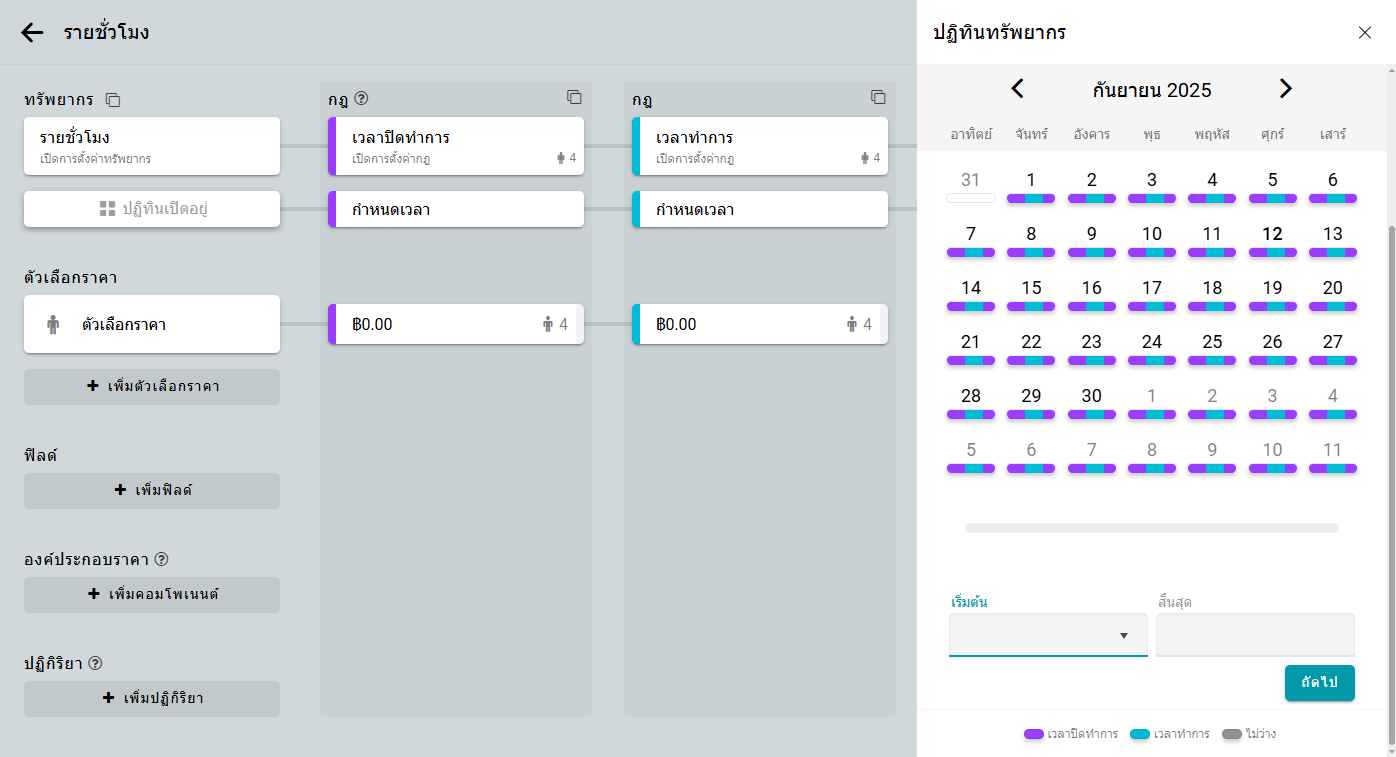The height and width of the screenshot is (757, 1396).
Task: Open the เวลาปิดทำการ rule card
Action: [x=456, y=146]
